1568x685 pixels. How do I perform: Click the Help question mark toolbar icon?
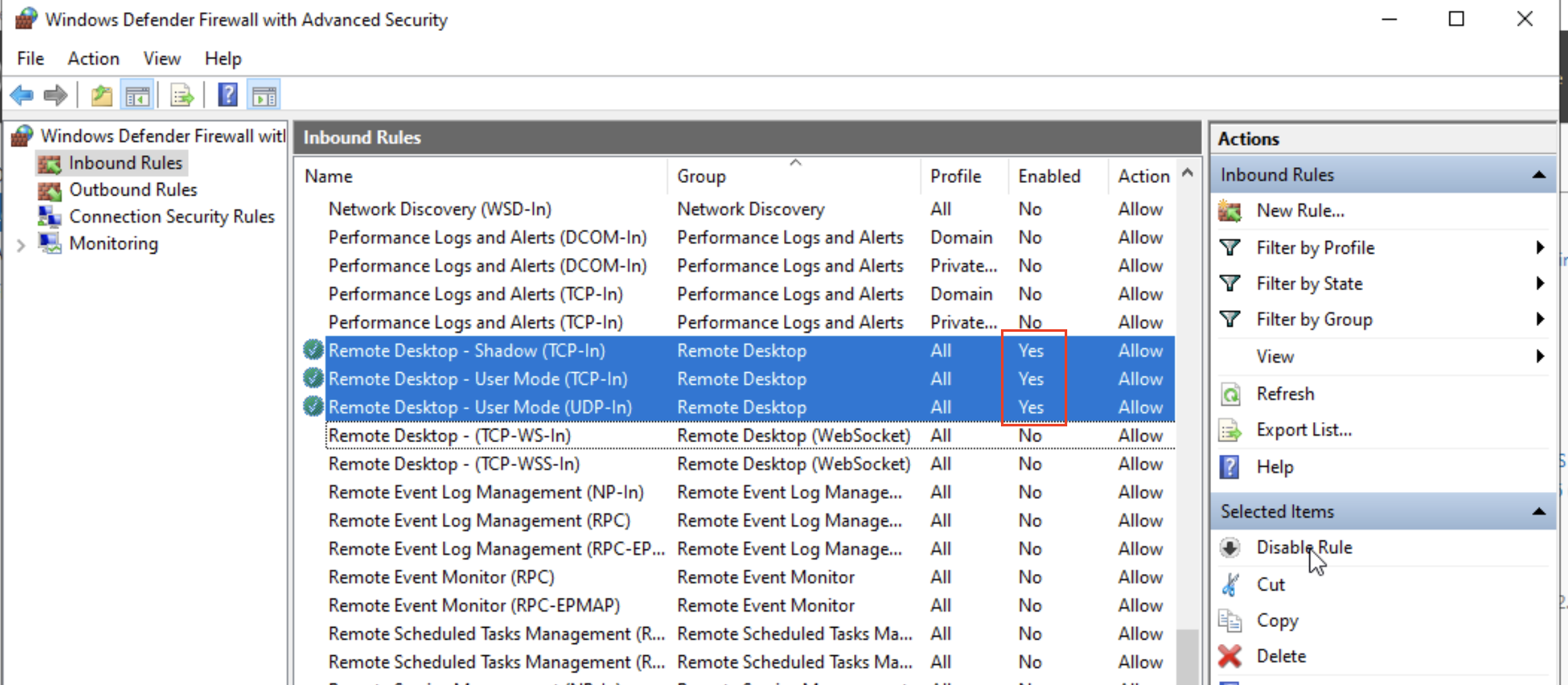(x=228, y=96)
